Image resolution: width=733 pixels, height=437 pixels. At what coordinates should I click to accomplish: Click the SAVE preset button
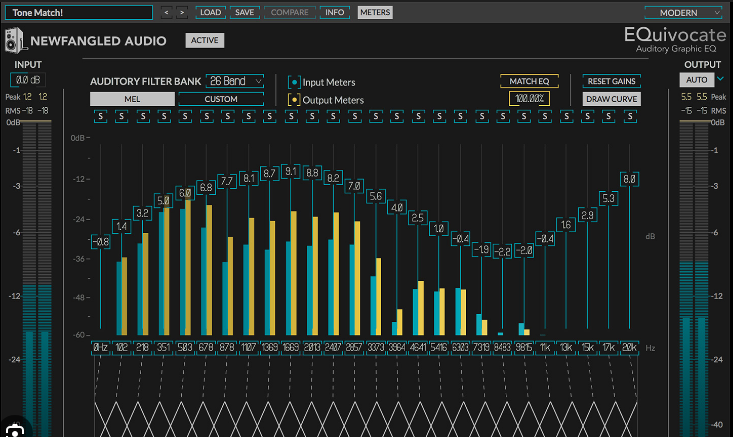pos(244,13)
